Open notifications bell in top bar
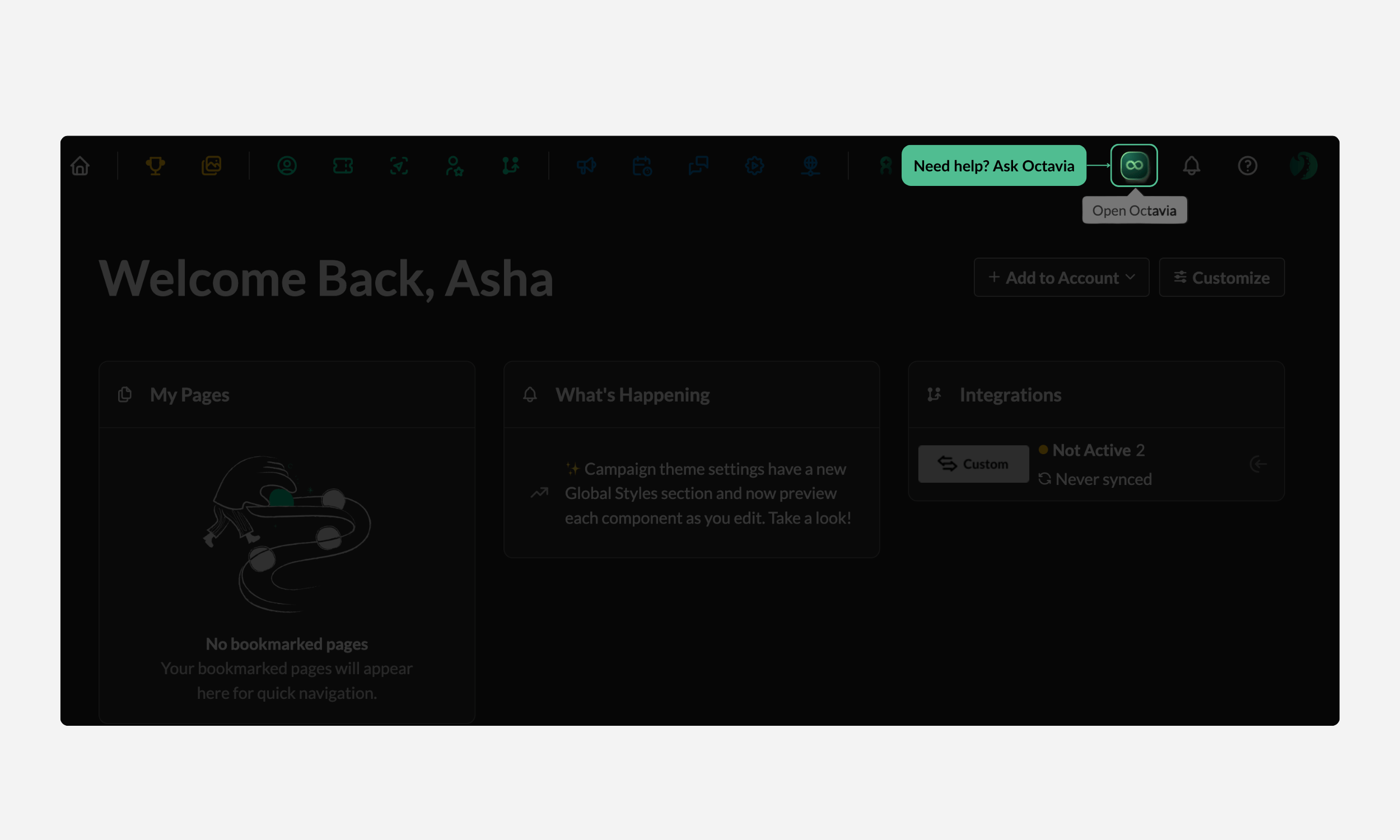The image size is (1400, 840). point(1191,166)
